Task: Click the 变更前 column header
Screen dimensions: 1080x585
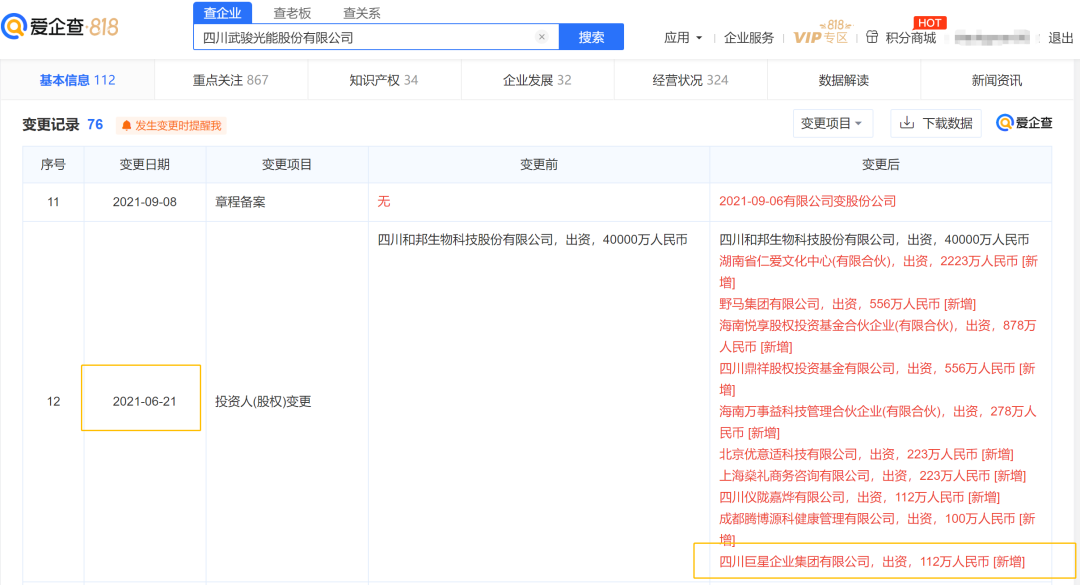Action: pos(539,165)
